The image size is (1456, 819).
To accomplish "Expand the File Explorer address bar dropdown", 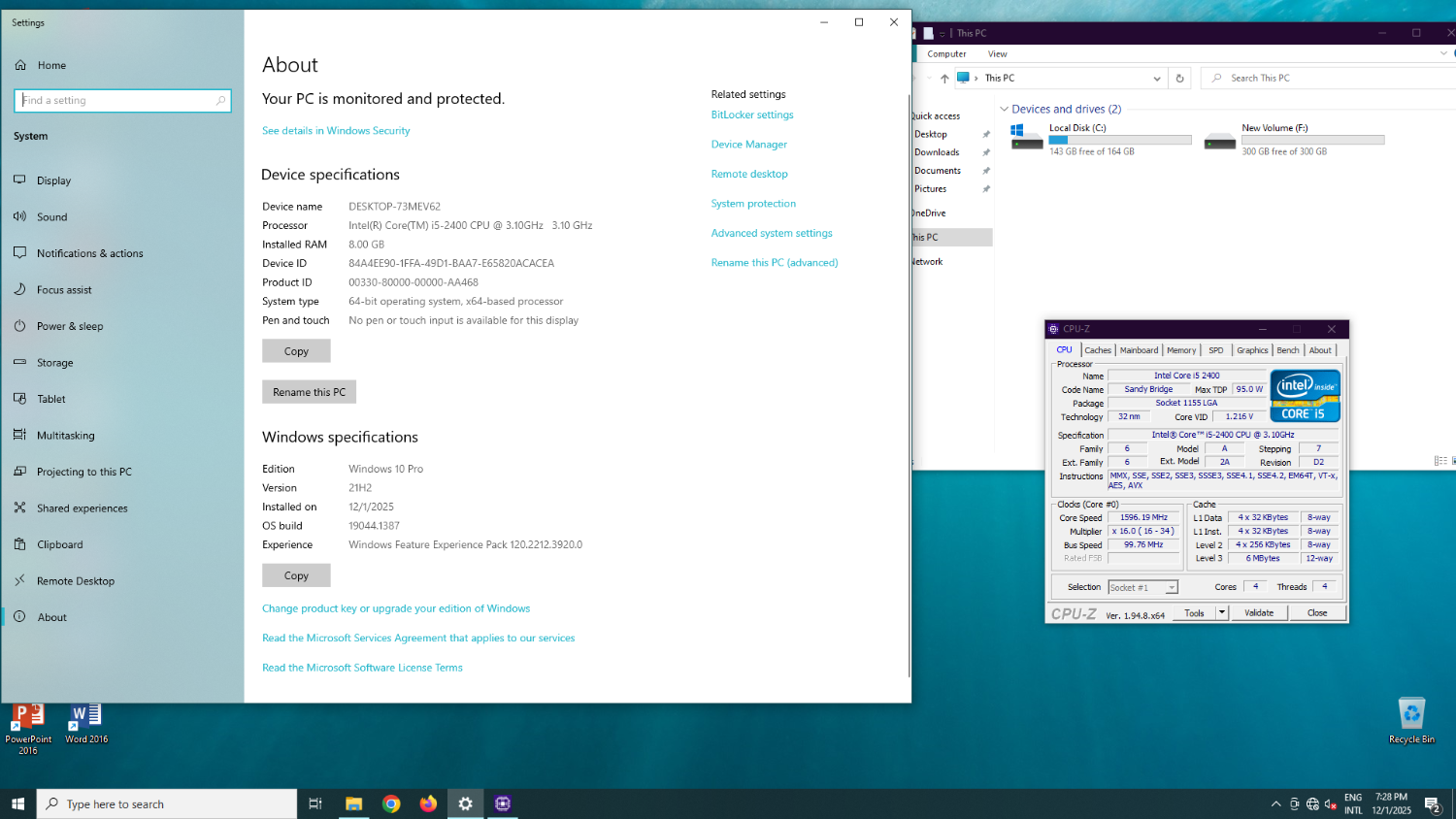I will (1156, 79).
